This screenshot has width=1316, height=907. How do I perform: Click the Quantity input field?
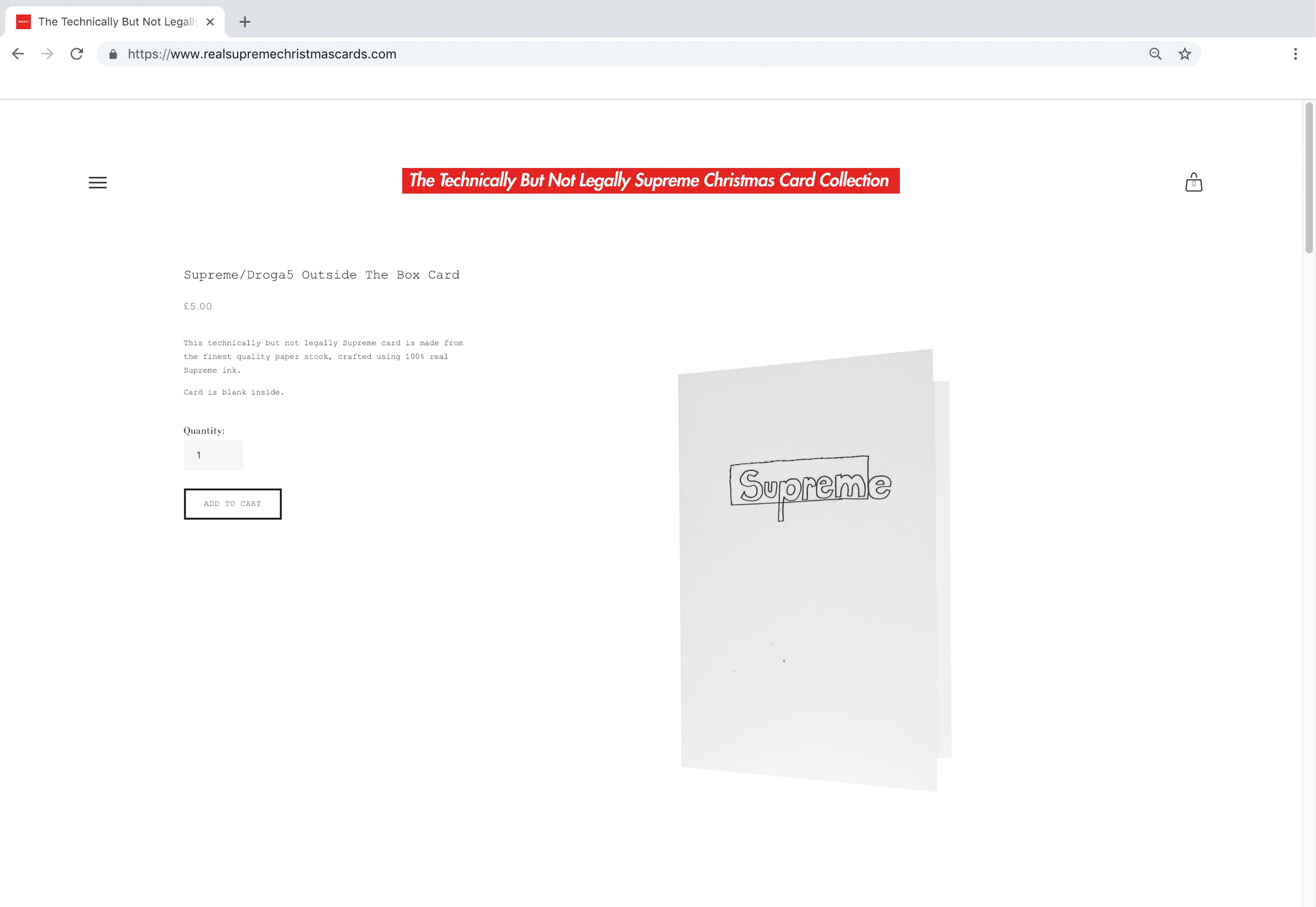(x=213, y=455)
